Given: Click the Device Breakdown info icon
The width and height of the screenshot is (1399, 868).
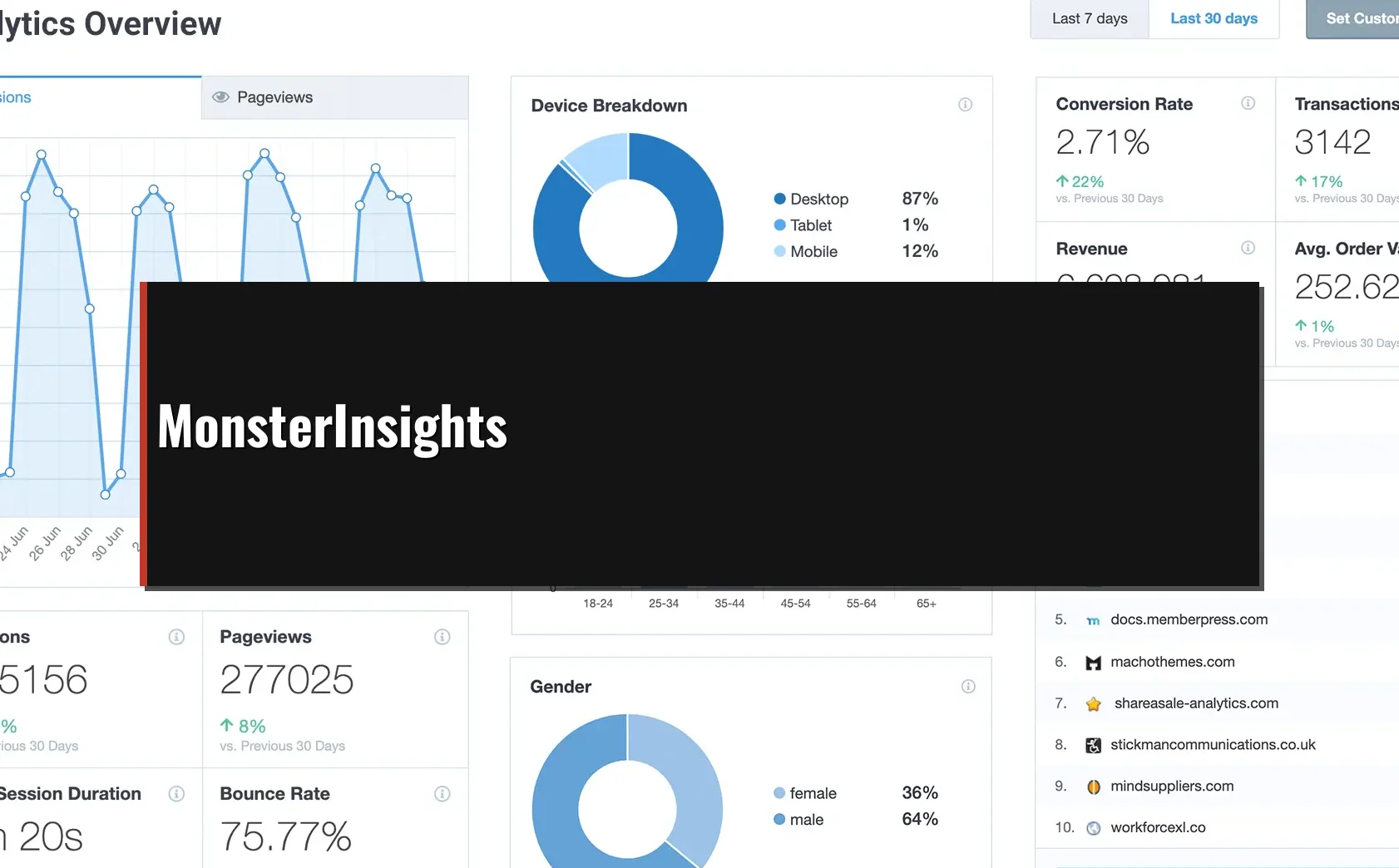Looking at the screenshot, I should 965,105.
